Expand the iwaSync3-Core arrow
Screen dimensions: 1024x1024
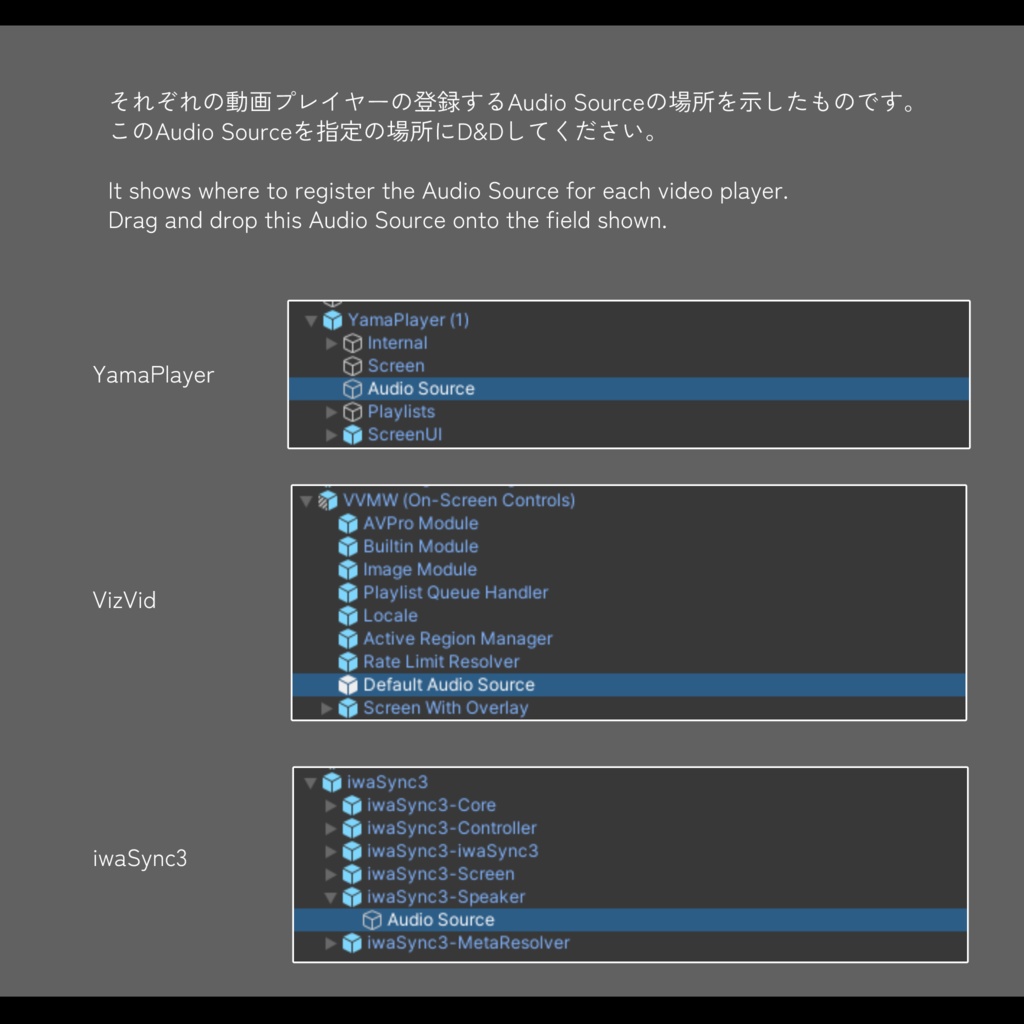(330, 805)
